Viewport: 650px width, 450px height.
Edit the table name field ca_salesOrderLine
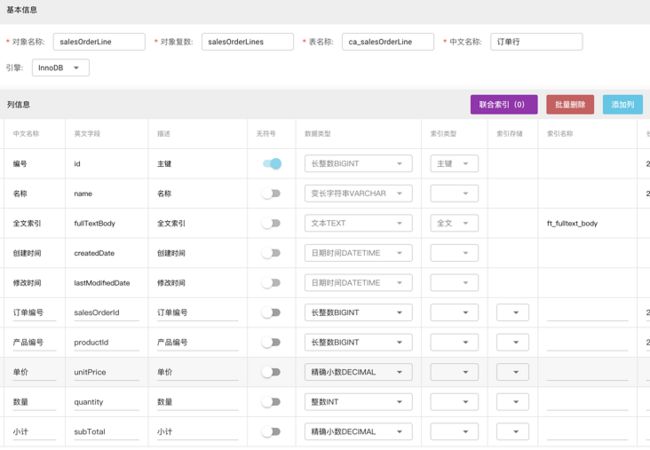coord(388,42)
